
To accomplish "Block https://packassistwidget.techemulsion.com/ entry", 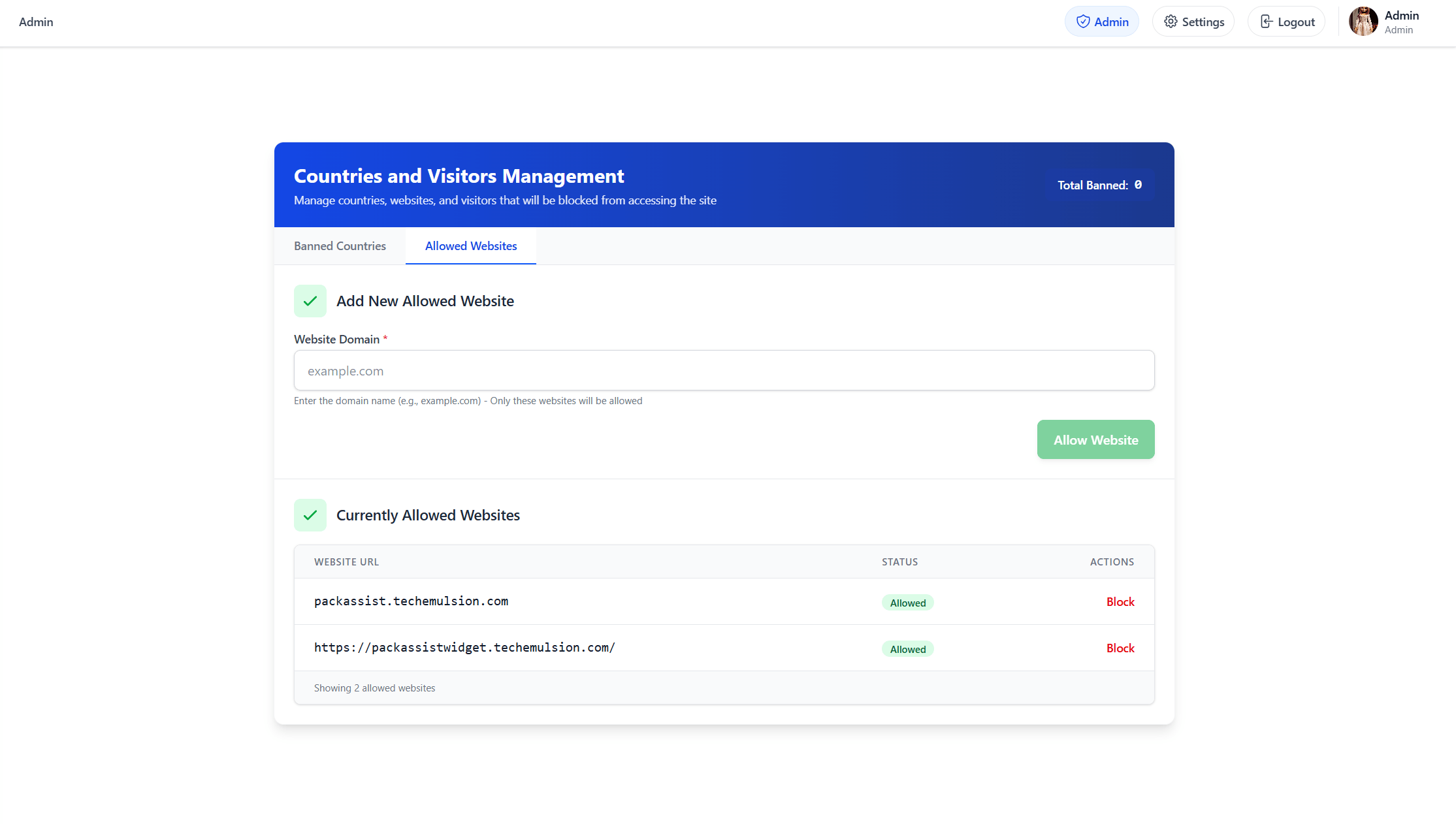I will [x=1120, y=648].
